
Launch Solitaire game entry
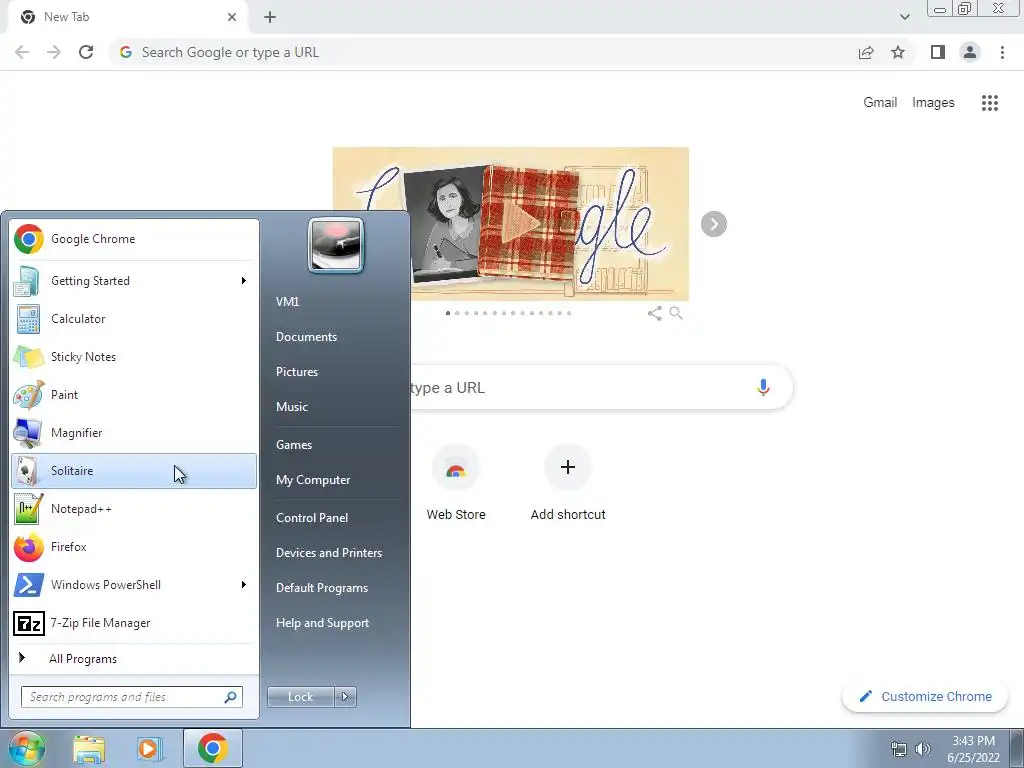tap(134, 471)
